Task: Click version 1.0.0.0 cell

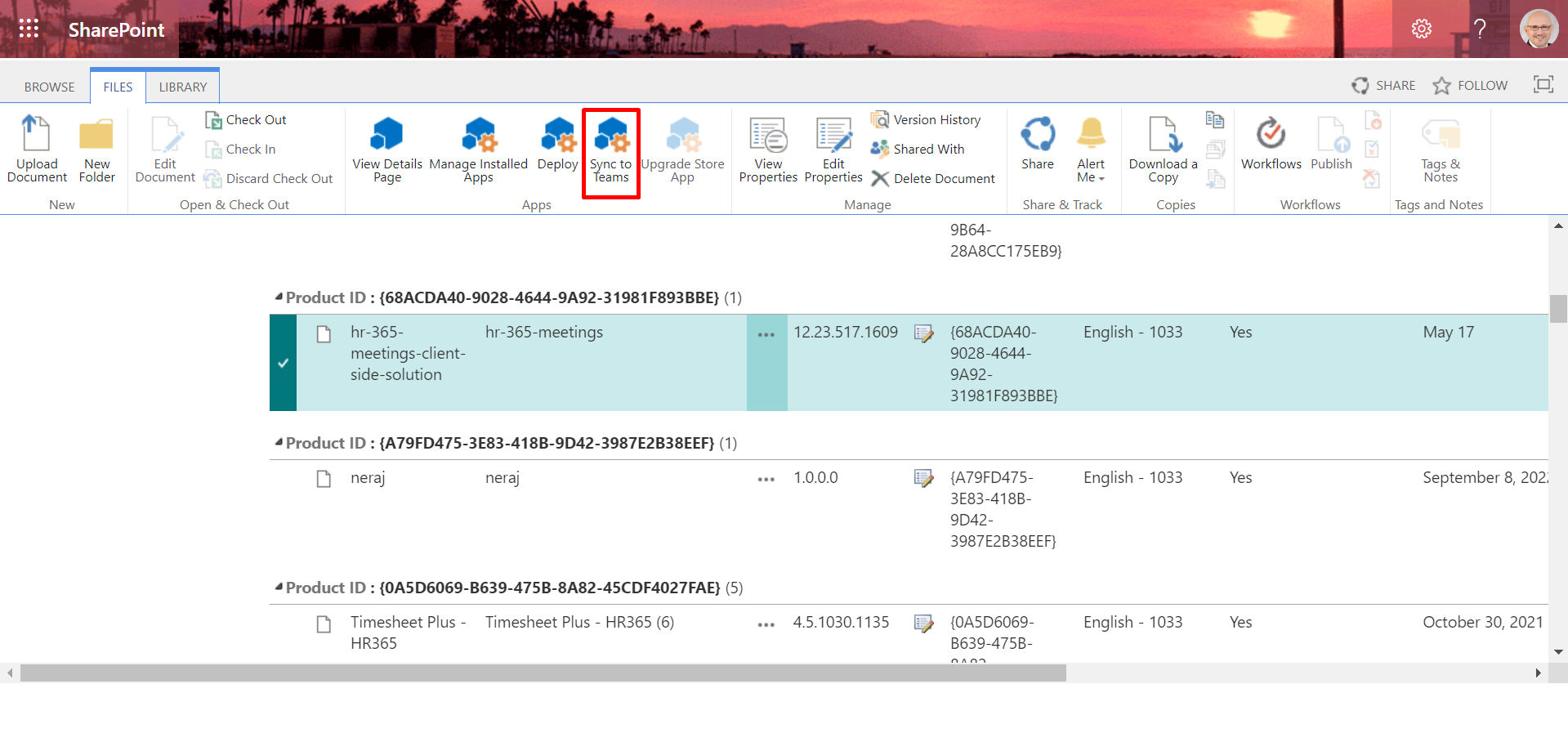Action: (815, 477)
